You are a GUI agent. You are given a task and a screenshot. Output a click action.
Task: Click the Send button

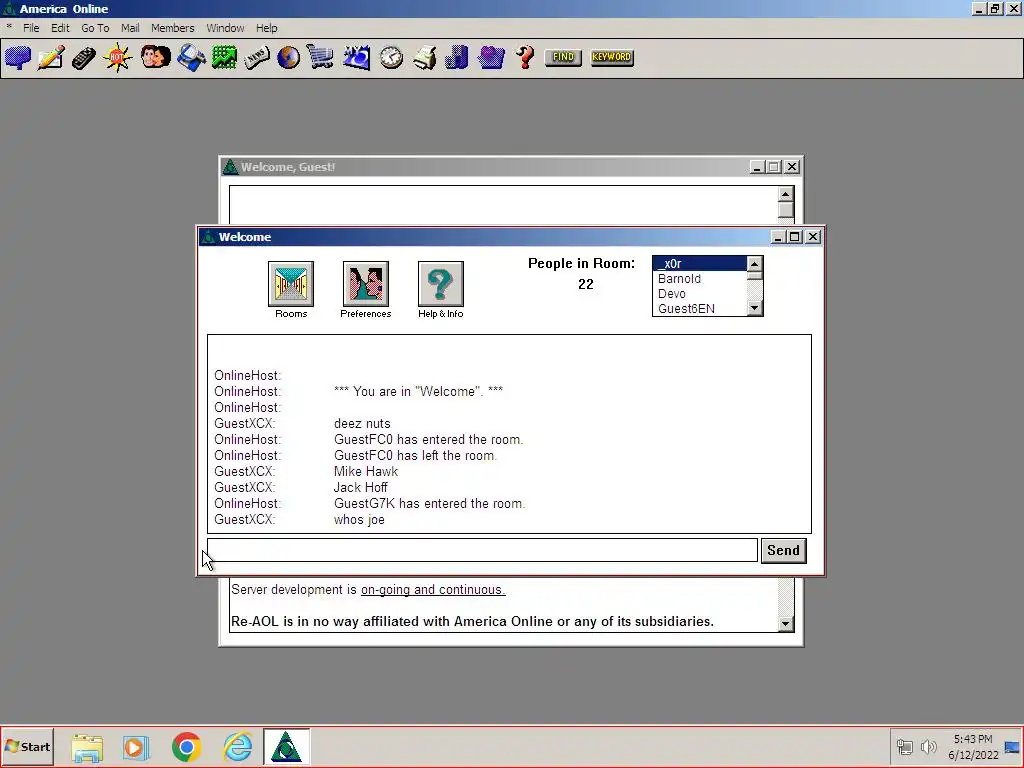tap(783, 550)
